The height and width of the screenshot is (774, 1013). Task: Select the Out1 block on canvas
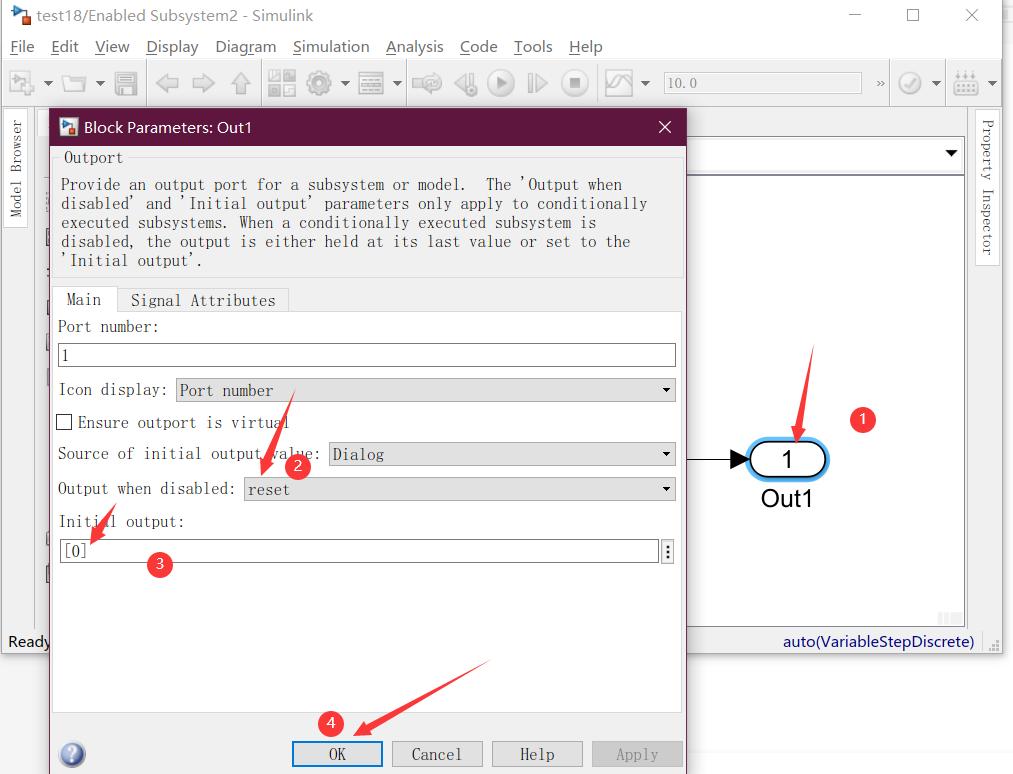787,460
